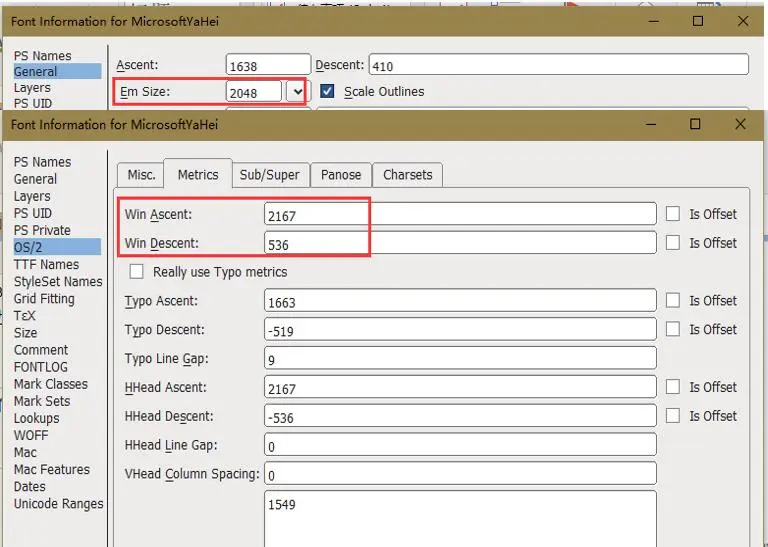The height and width of the screenshot is (547, 768).
Task: Select the Comment category
Action: pyautogui.click(x=41, y=350)
